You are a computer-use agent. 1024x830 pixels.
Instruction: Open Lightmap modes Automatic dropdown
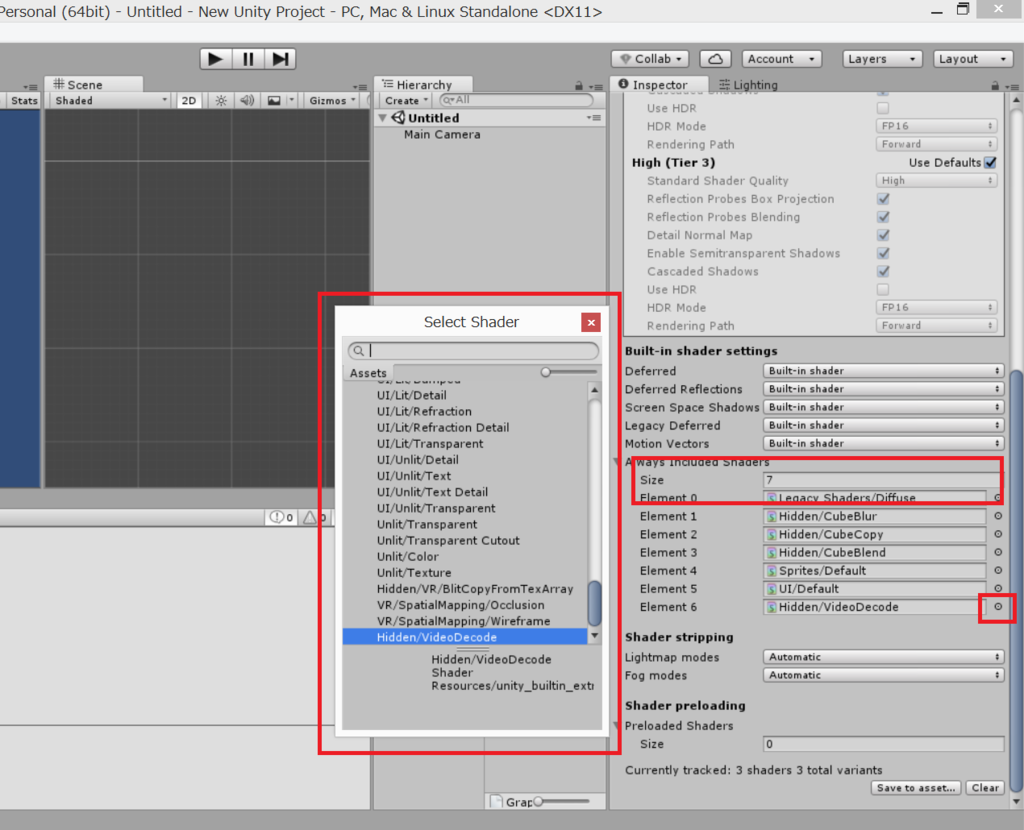click(883, 657)
